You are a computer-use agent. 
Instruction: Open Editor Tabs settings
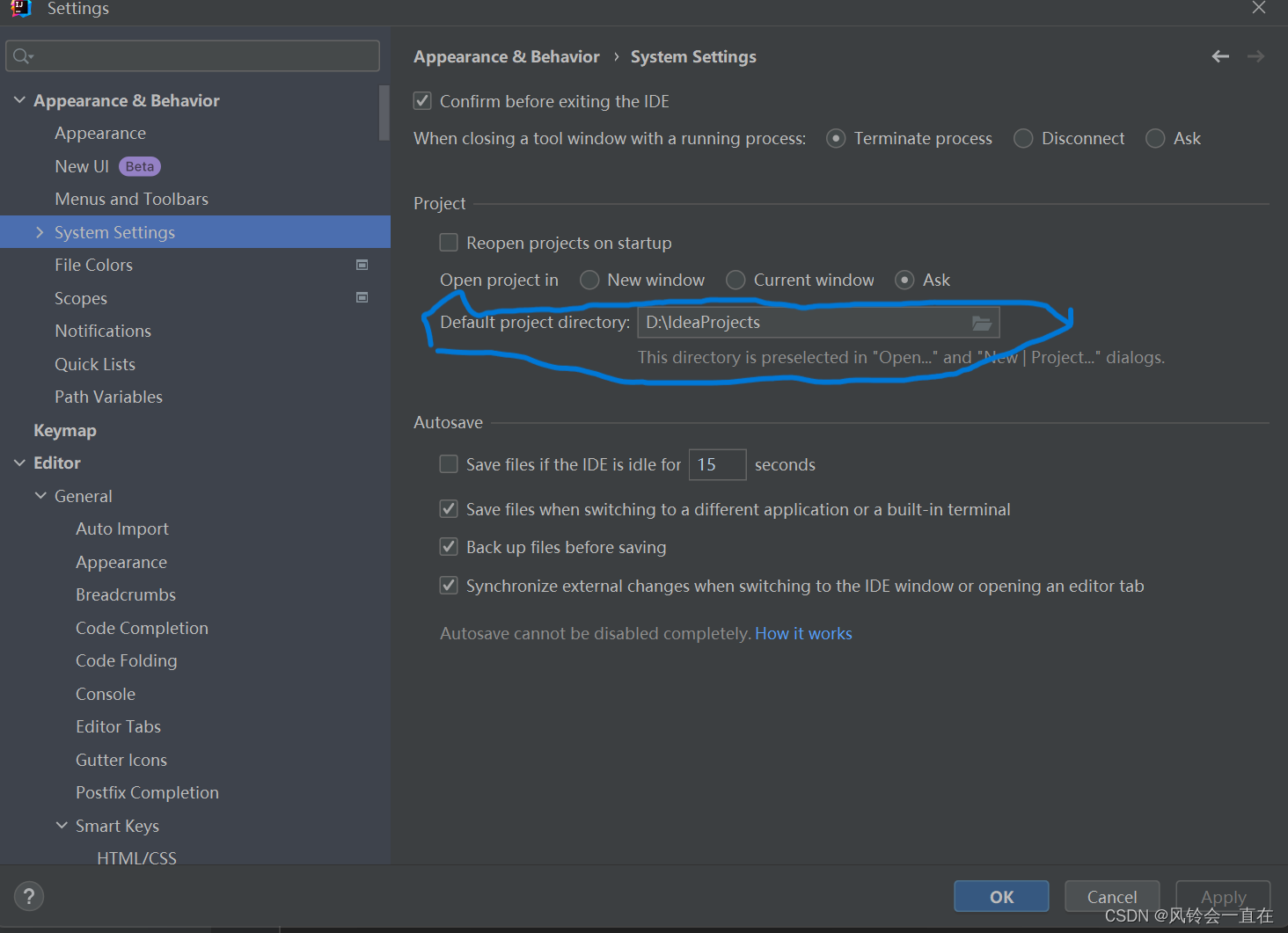(118, 726)
